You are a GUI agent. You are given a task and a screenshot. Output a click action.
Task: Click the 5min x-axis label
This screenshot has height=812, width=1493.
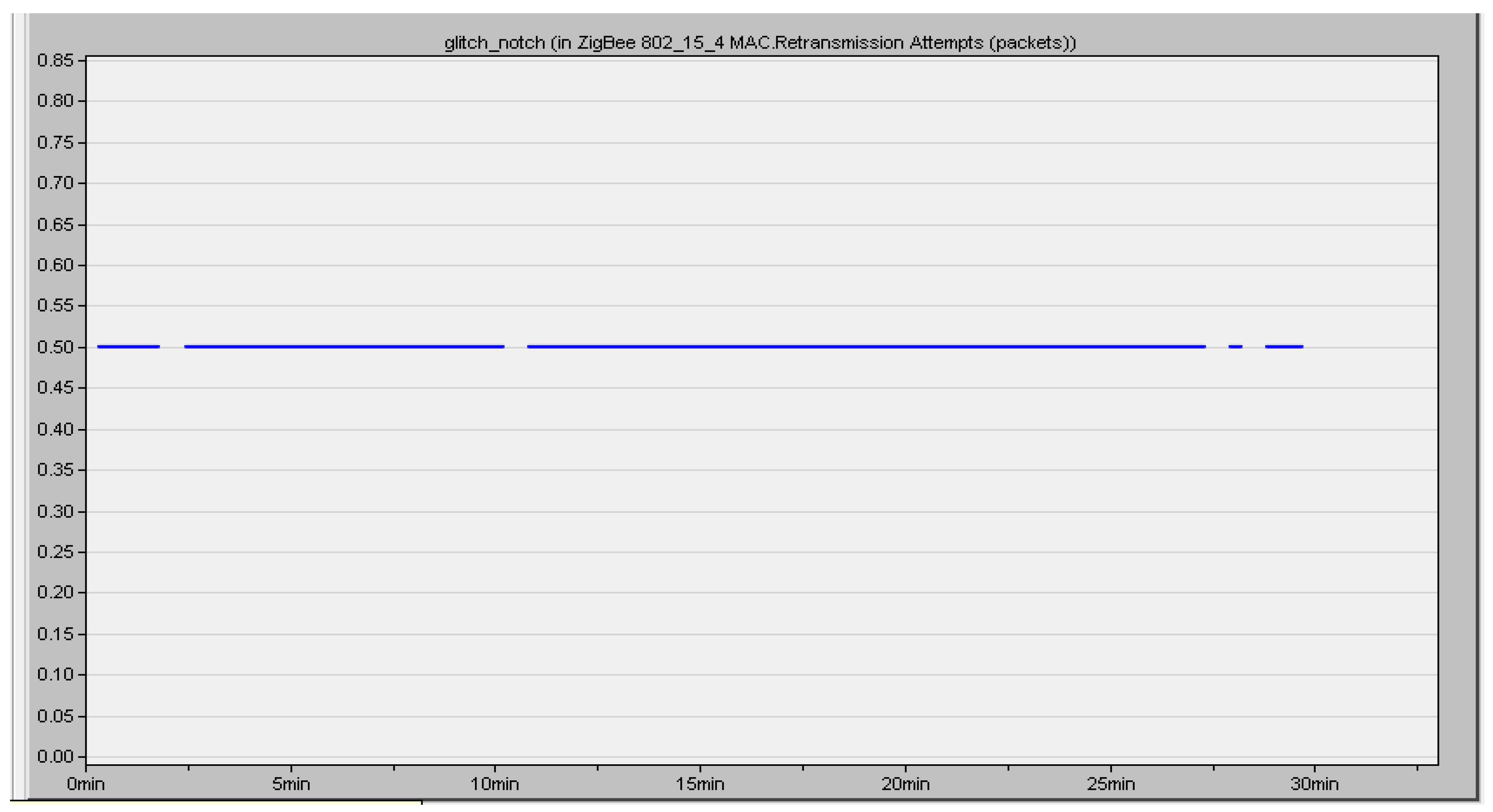click(291, 784)
